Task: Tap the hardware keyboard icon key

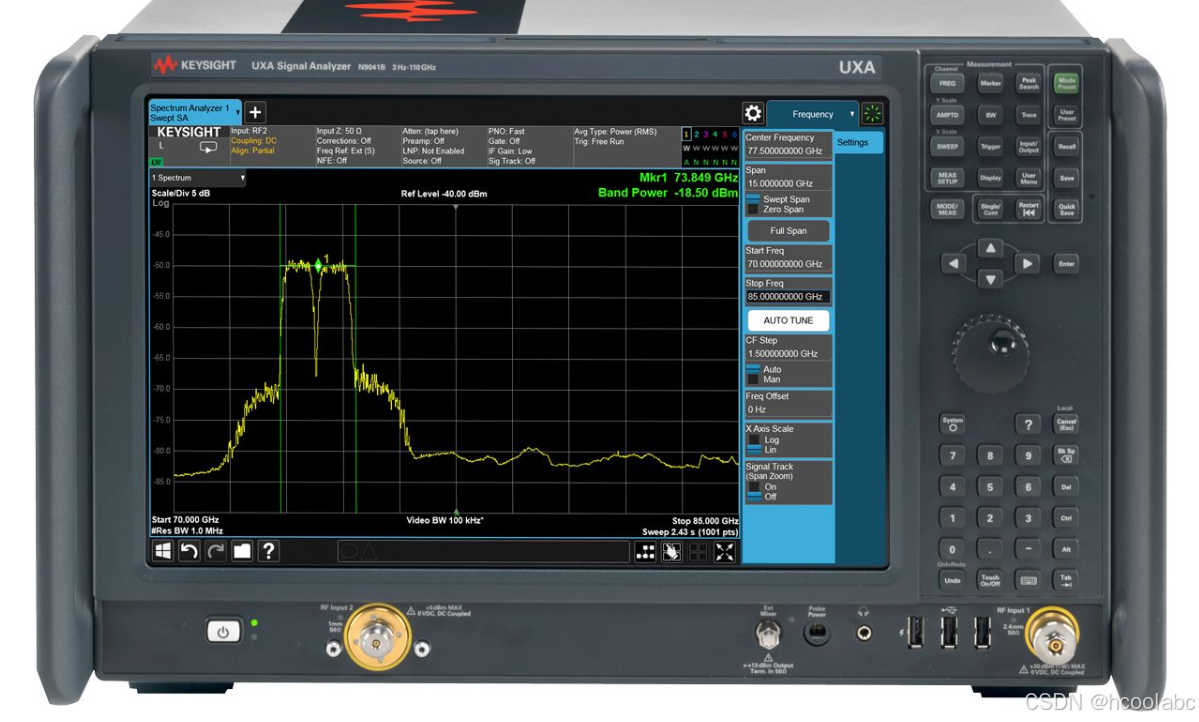Action: (1028, 581)
